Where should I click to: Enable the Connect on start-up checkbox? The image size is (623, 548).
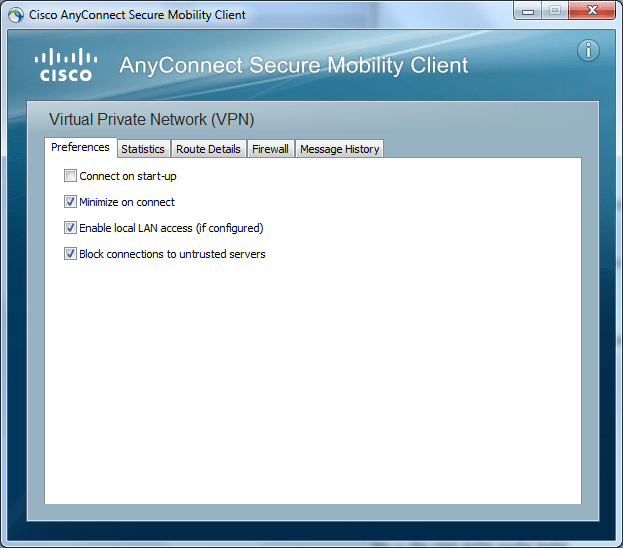click(70, 176)
